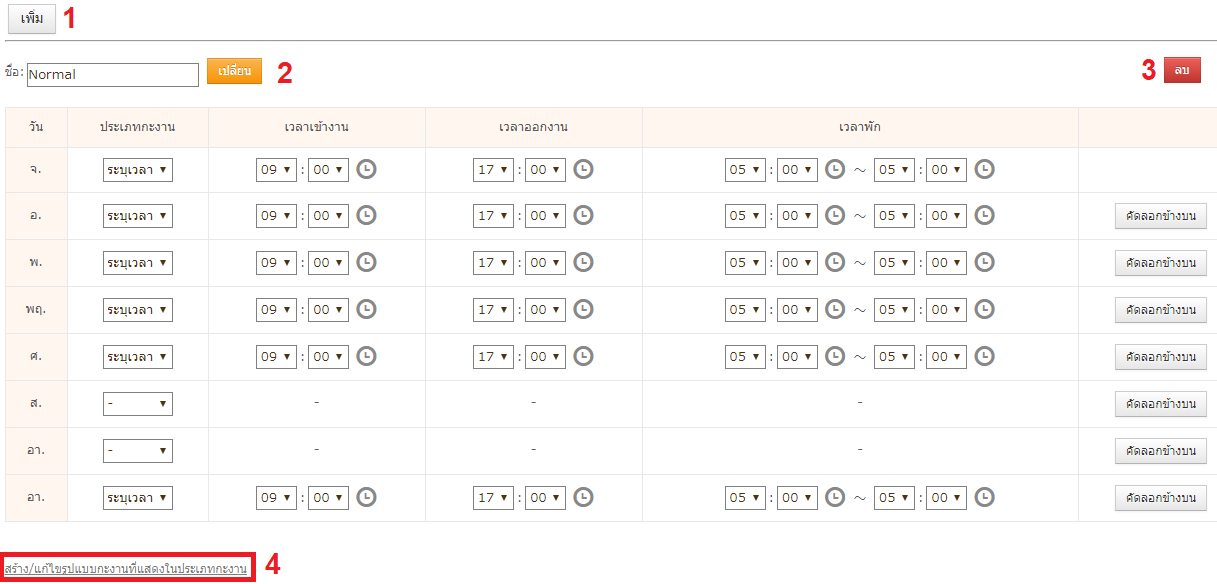The image size is (1217, 584).
Task: Click the อ. row start time clock icon
Action: [x=367, y=216]
